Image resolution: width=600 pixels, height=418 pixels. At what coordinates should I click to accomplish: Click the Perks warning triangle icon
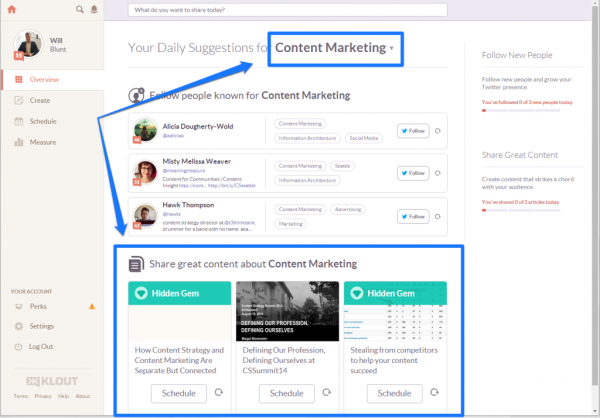click(x=92, y=306)
